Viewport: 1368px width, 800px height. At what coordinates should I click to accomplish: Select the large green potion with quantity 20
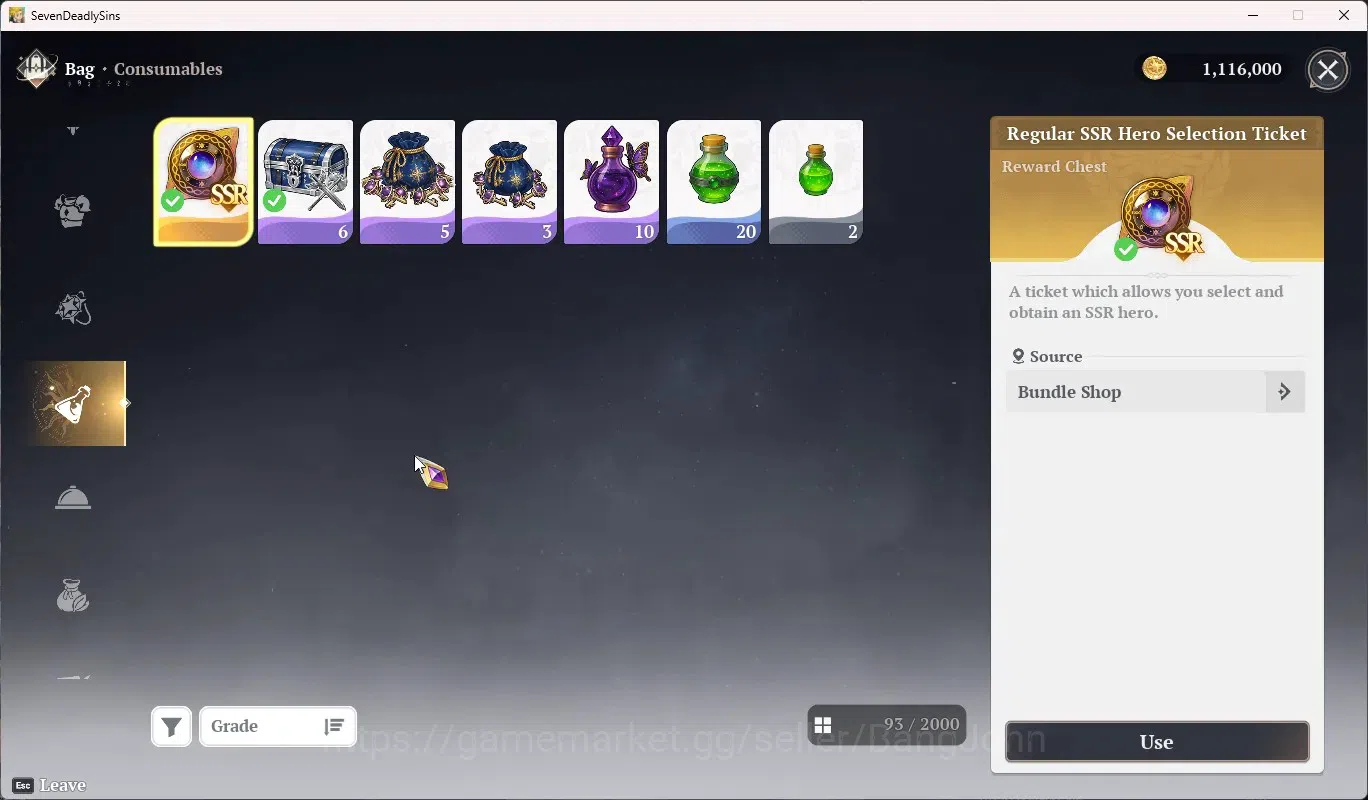pos(713,182)
